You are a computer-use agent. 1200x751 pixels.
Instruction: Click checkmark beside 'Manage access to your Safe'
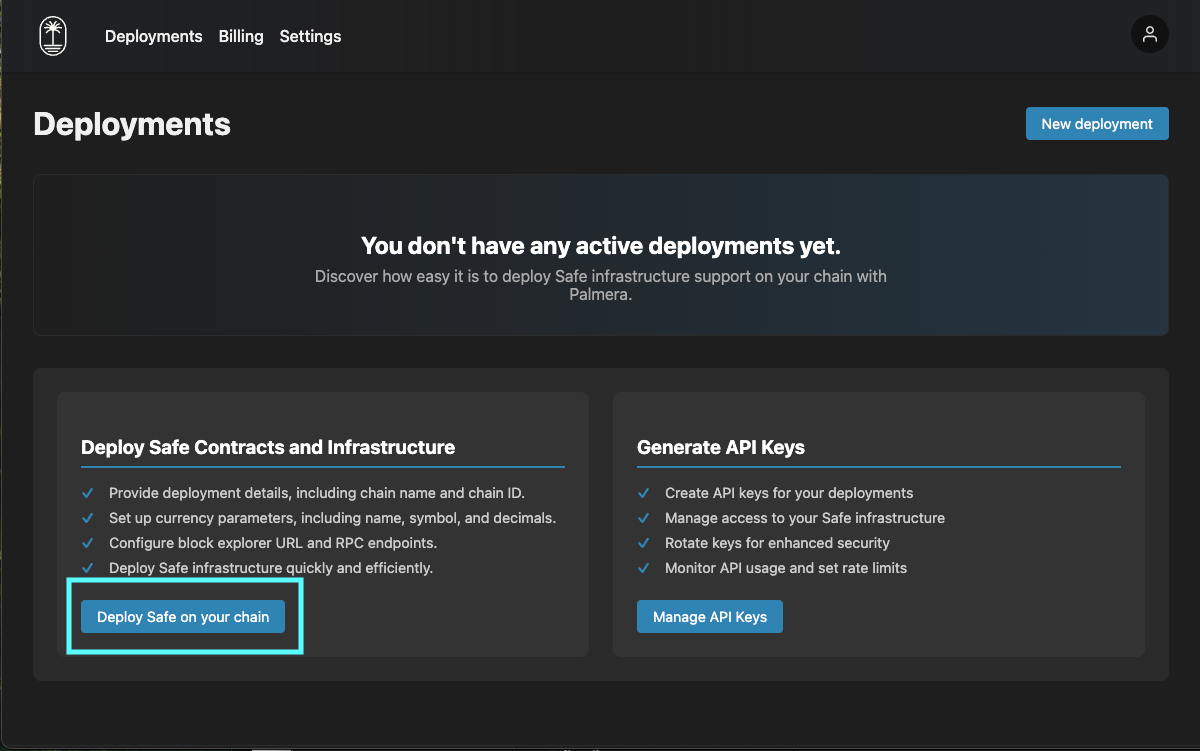(644, 518)
